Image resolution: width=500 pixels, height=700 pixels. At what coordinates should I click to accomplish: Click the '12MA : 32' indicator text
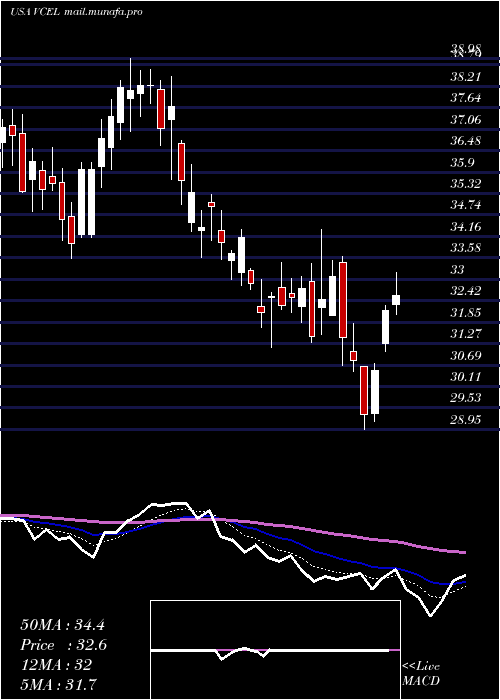(56, 665)
